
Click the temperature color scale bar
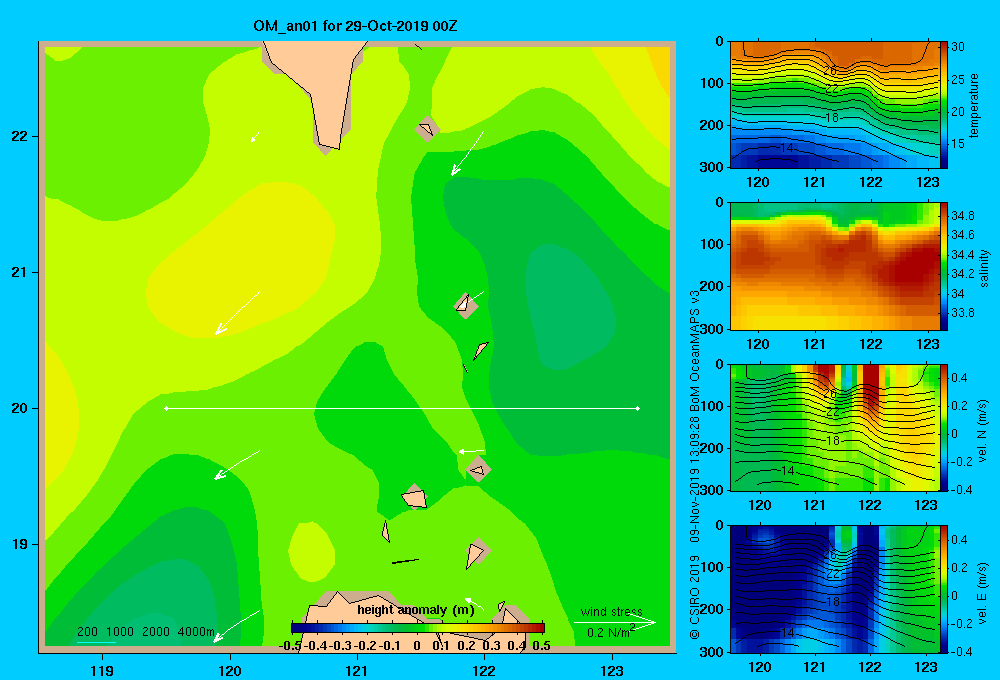pos(944,105)
